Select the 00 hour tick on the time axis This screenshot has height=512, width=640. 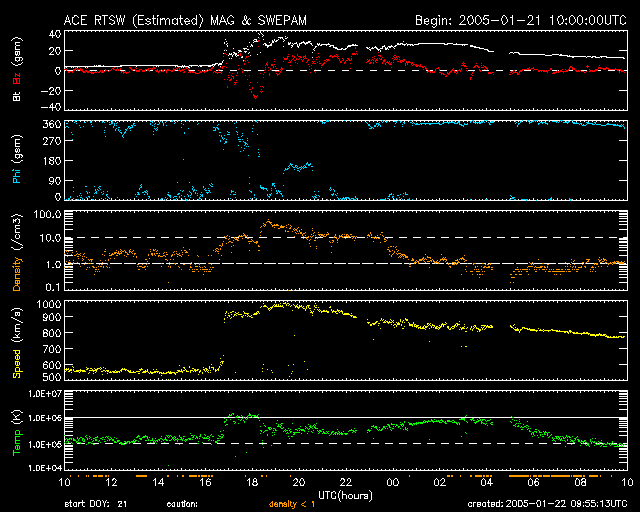tap(391, 482)
